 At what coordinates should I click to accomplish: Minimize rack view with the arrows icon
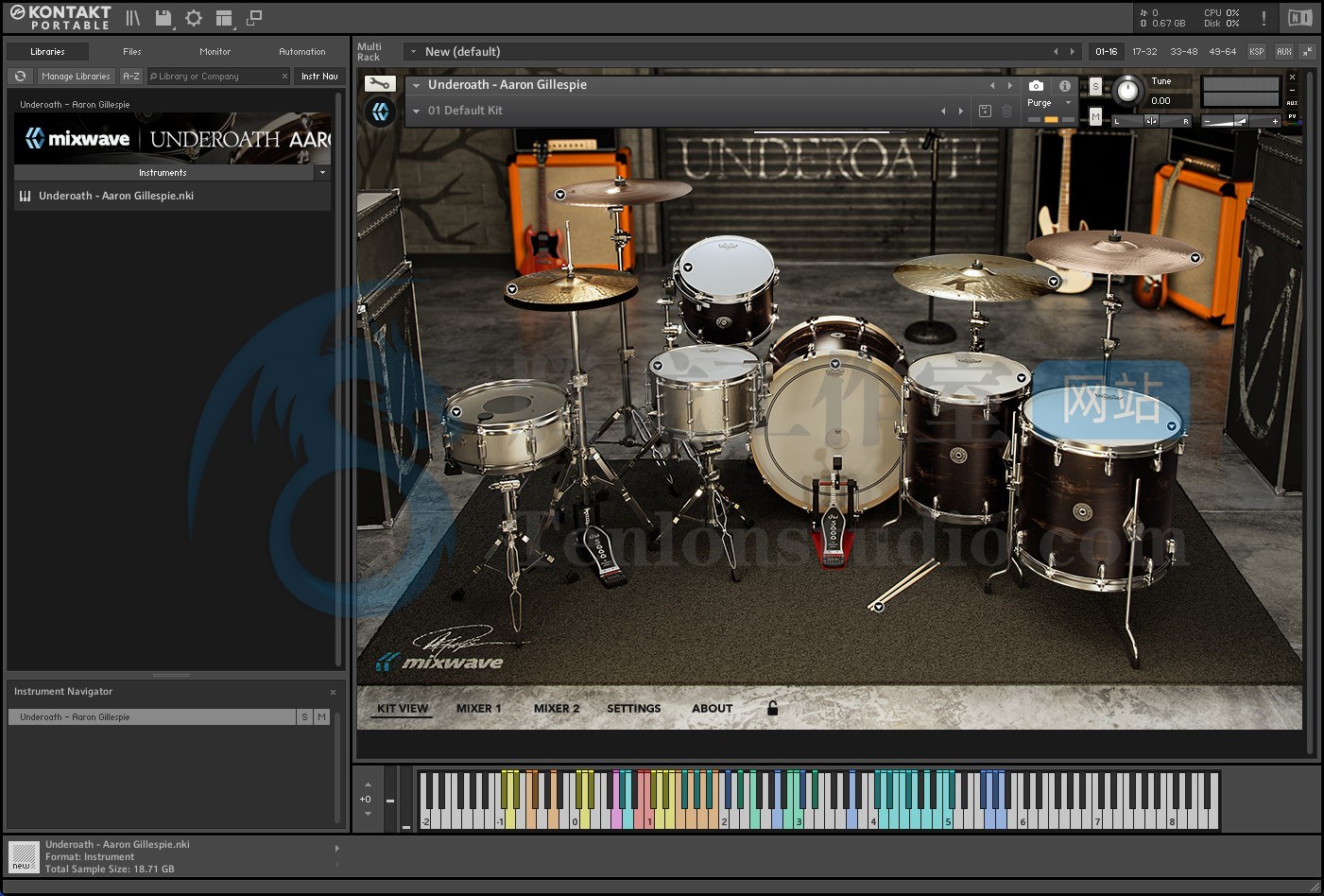click(1307, 51)
